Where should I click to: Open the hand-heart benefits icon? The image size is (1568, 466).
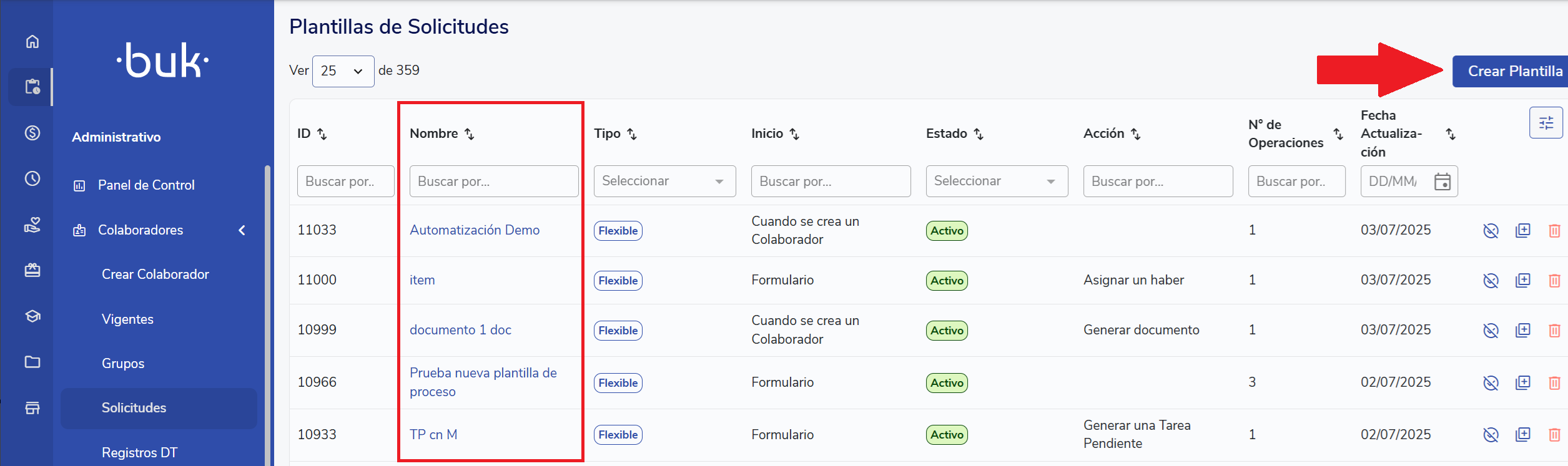(32, 225)
